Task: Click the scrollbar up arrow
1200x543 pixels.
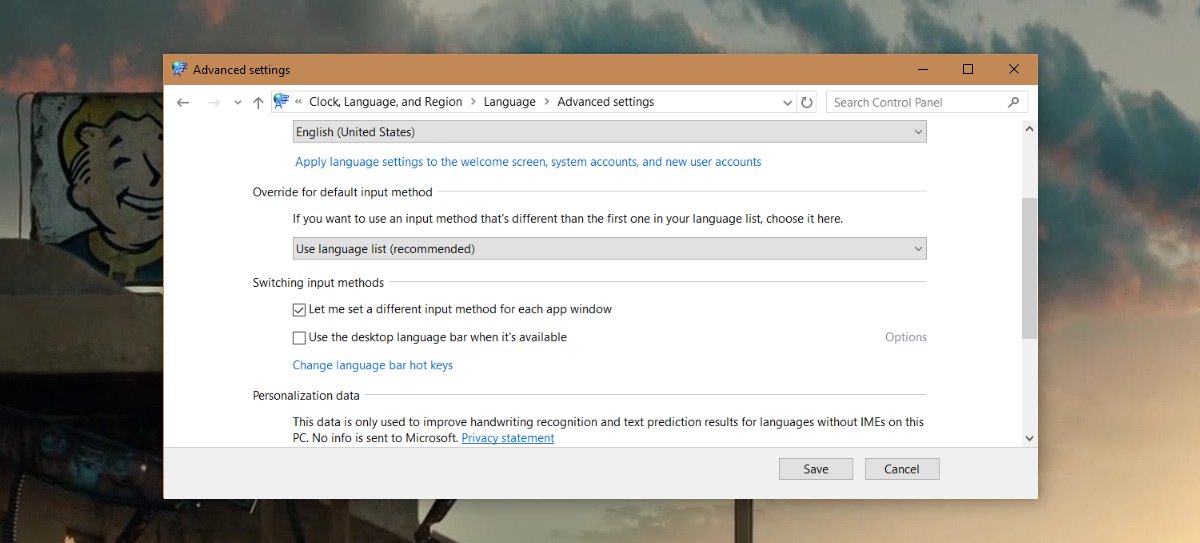Action: (x=1029, y=130)
